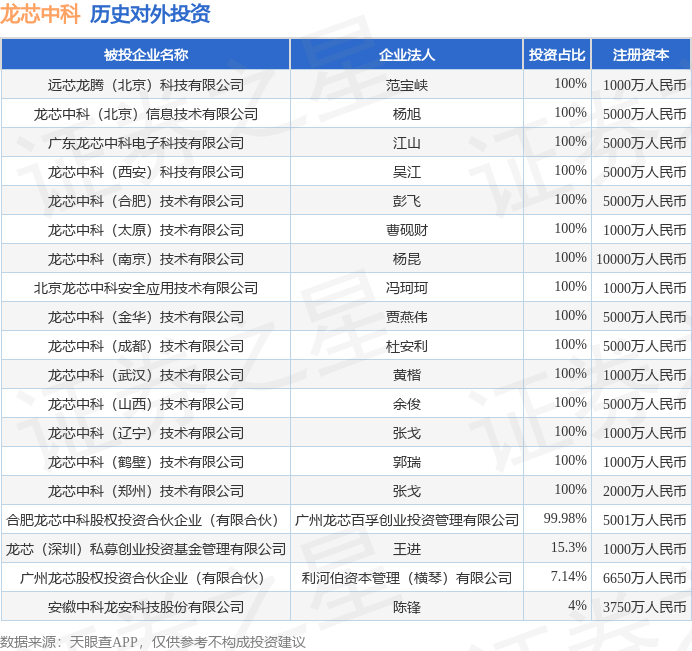Click legal person 曹砚财

tap(406, 230)
